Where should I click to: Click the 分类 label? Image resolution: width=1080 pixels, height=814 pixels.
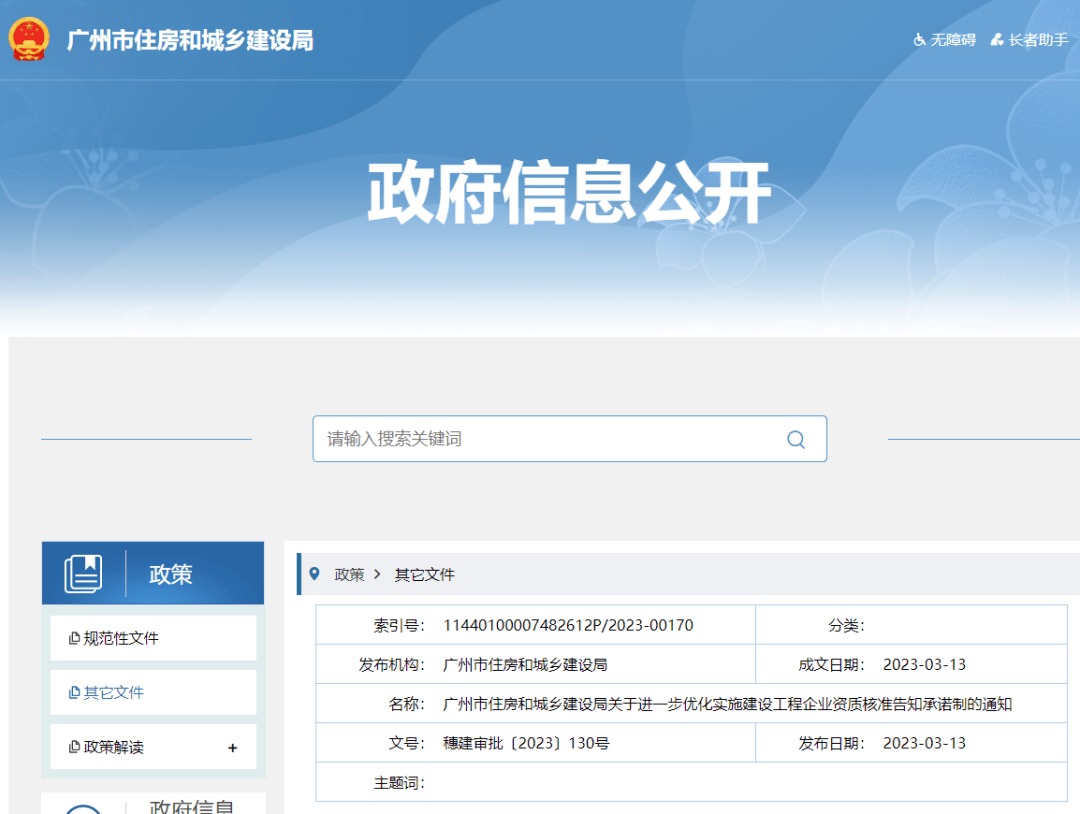click(846, 625)
